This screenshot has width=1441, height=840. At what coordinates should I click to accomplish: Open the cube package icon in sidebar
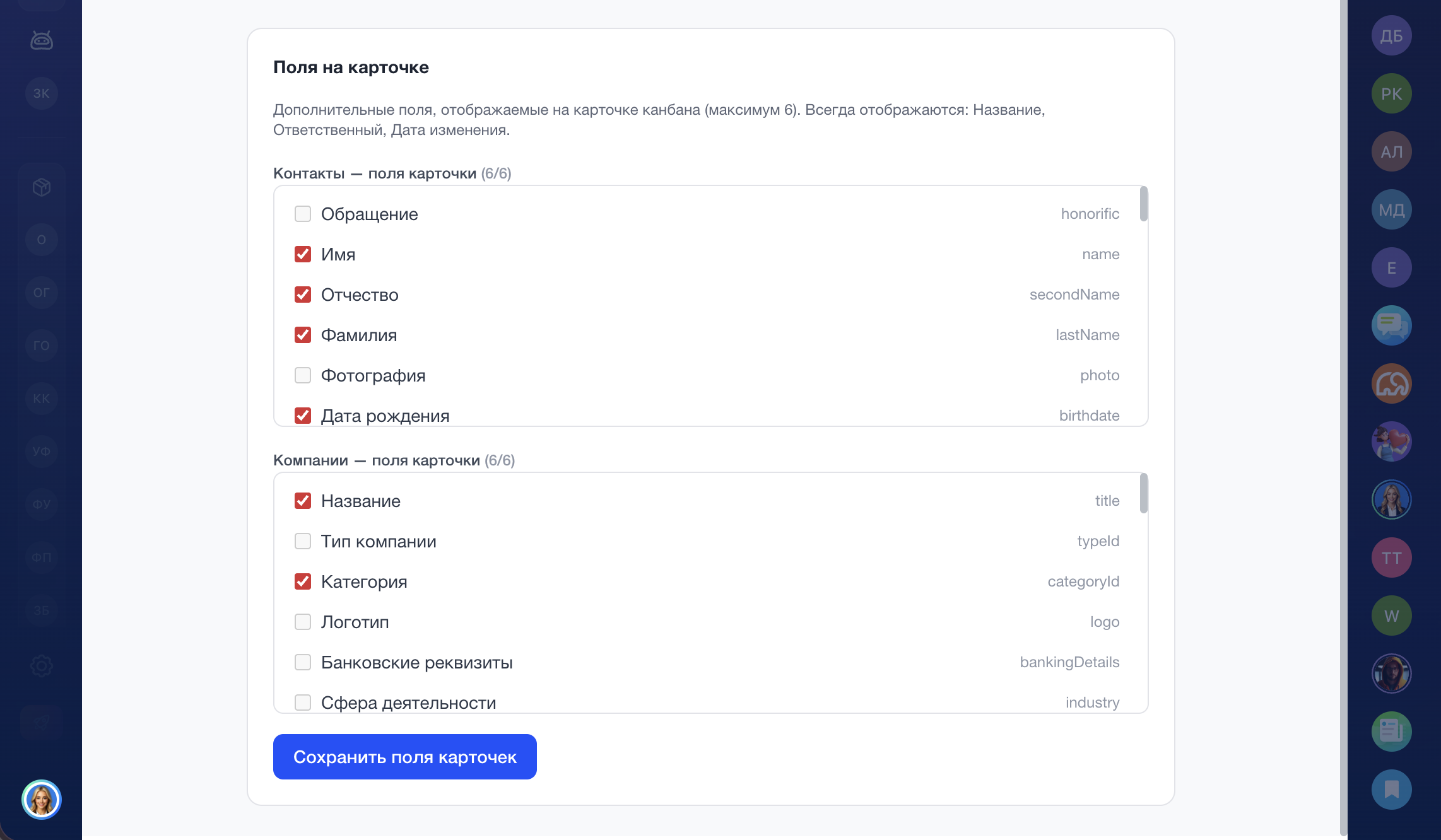tap(42, 187)
